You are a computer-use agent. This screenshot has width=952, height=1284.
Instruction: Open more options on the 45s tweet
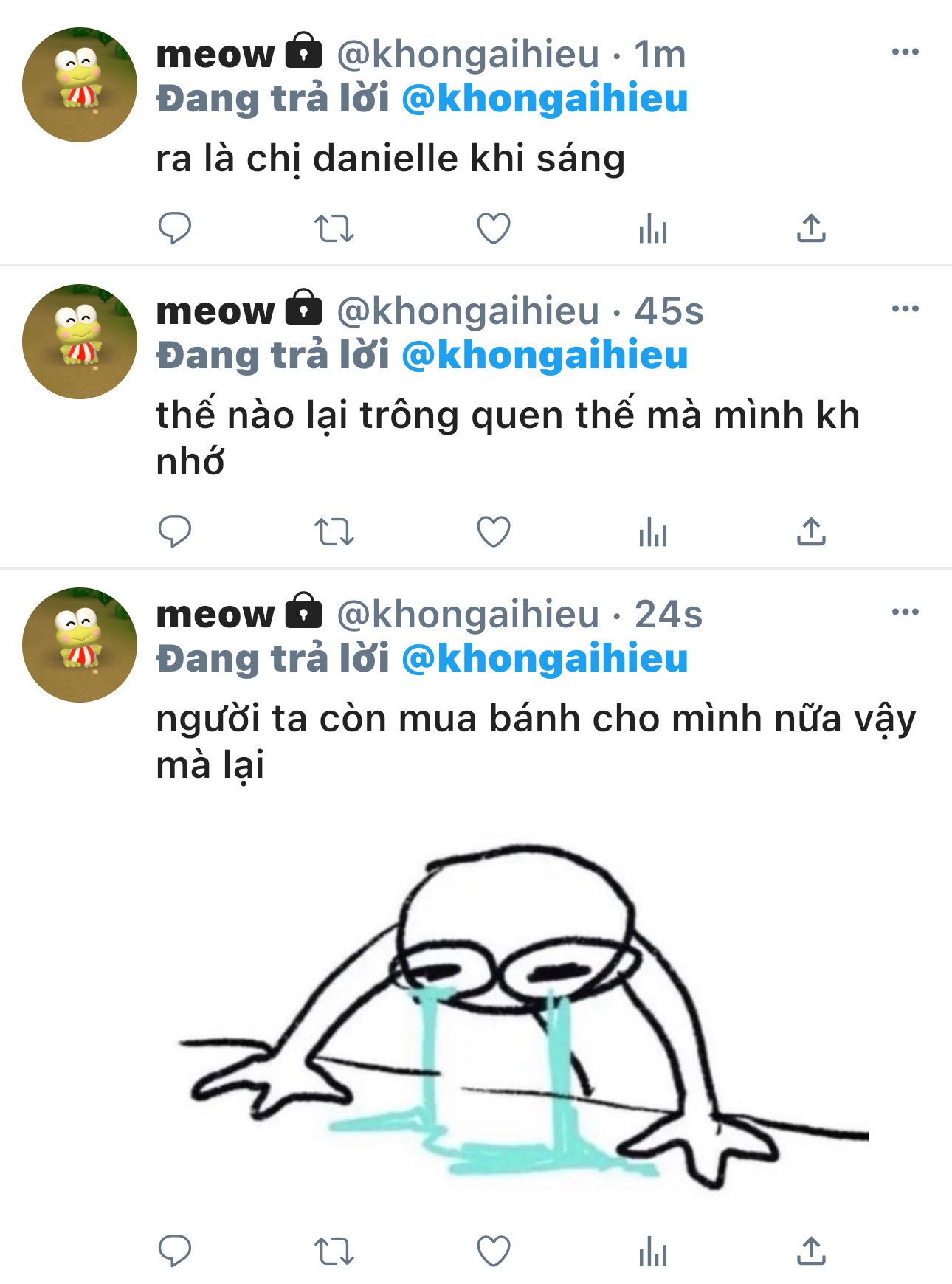(x=906, y=308)
